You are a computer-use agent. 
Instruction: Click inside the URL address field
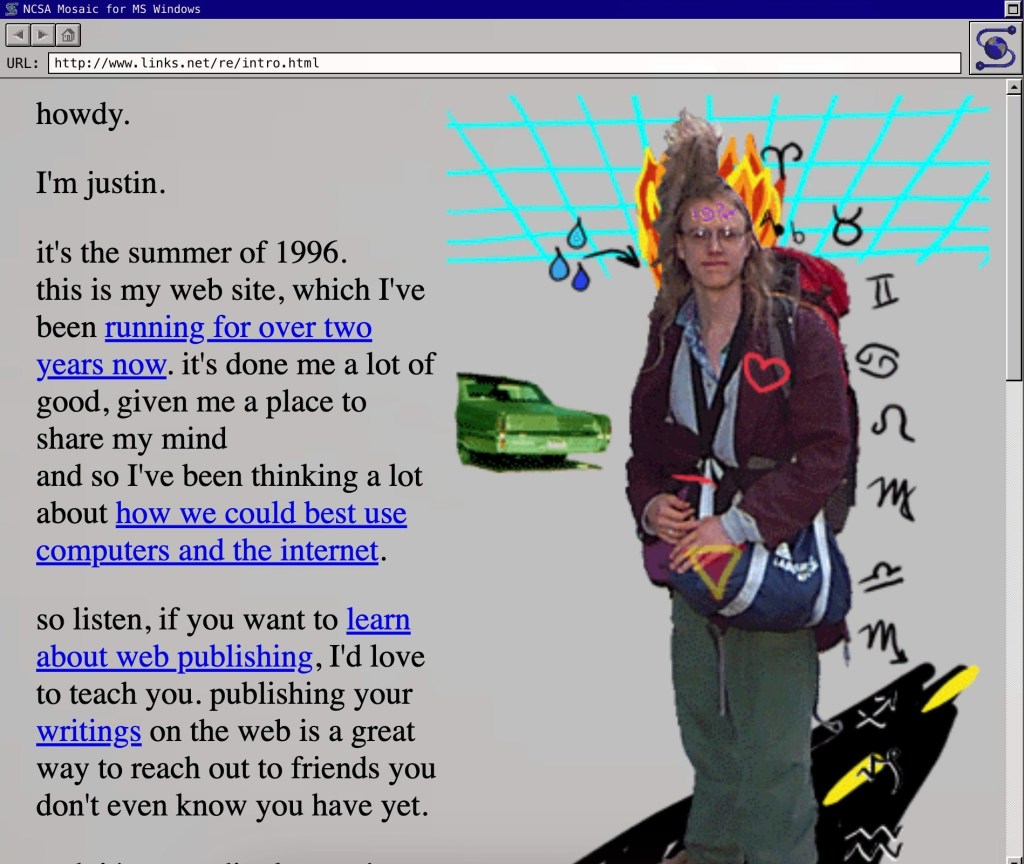click(504, 63)
